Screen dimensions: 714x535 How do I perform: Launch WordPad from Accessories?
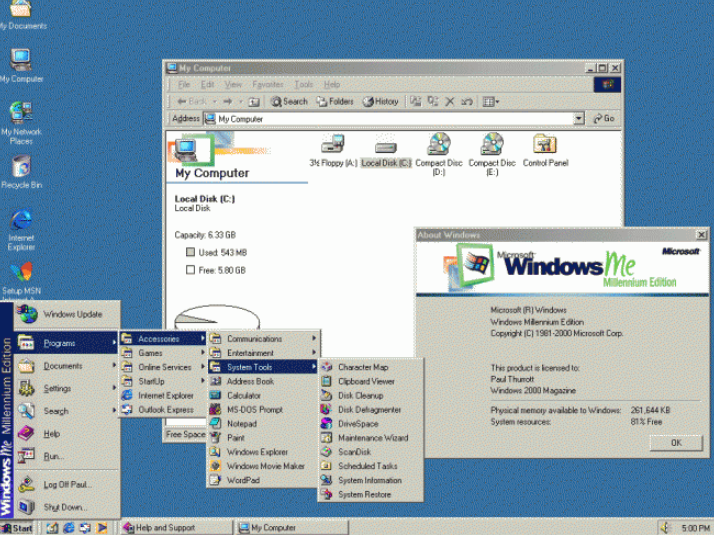coord(263,480)
